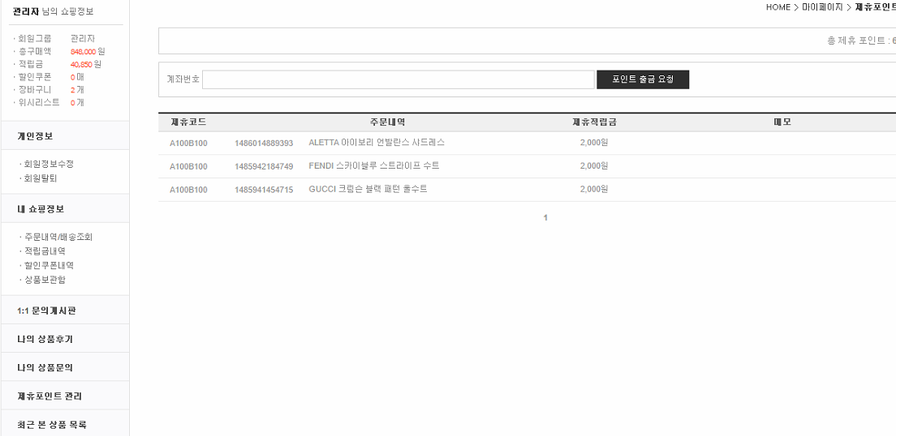
Task: Open the 최근 본 상품 목록 menu
Action: 52,424
